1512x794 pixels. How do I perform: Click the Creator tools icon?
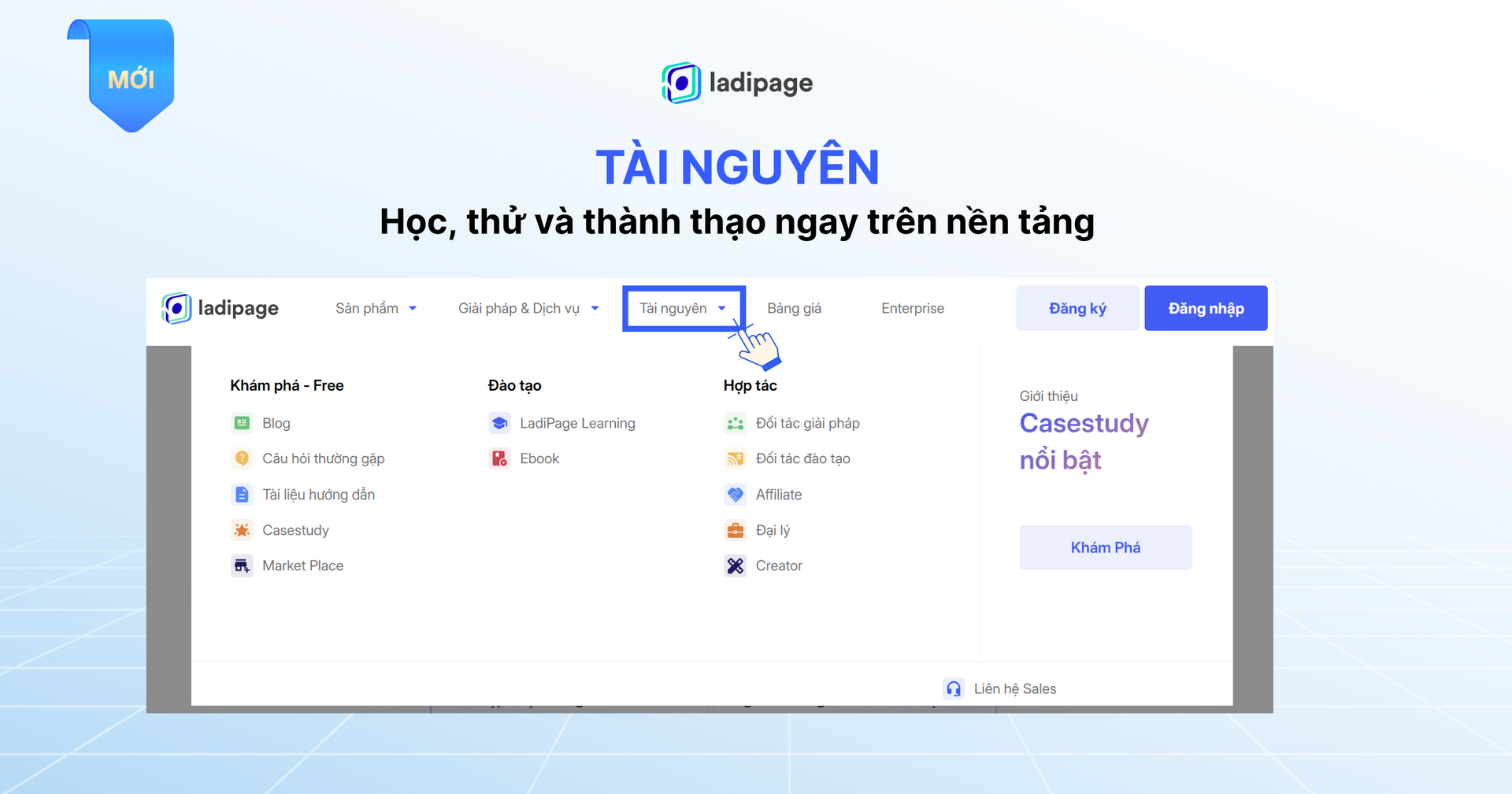pos(735,566)
